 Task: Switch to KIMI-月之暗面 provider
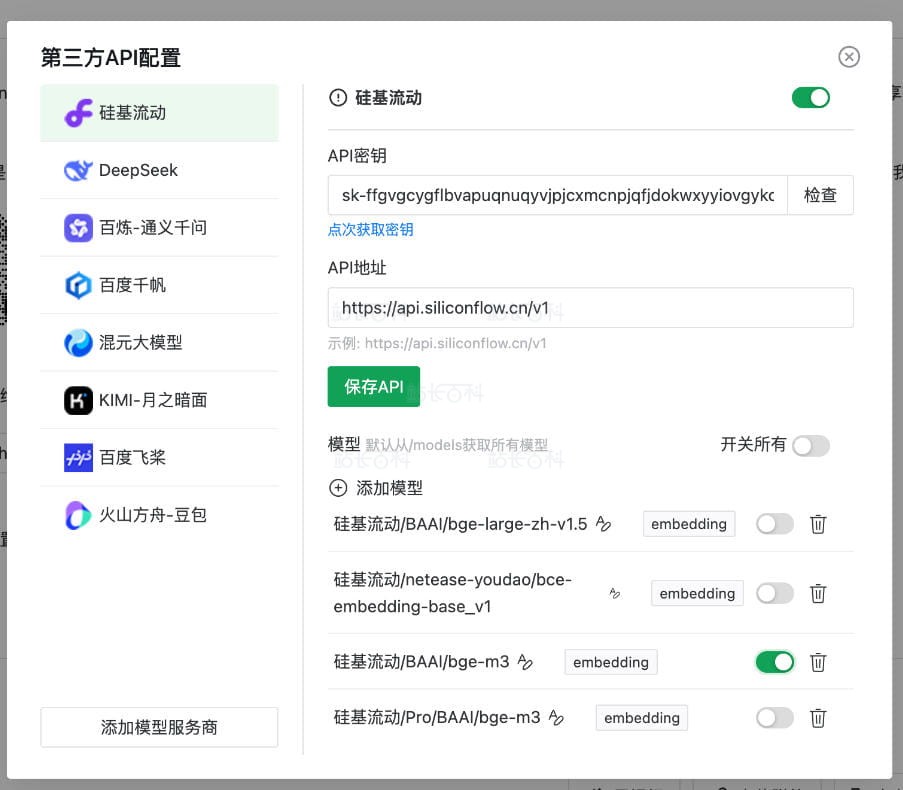(160, 400)
